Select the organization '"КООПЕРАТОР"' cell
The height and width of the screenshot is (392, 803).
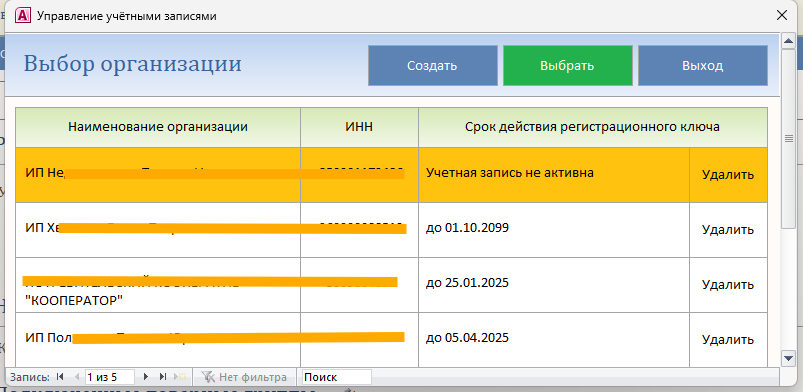158,284
